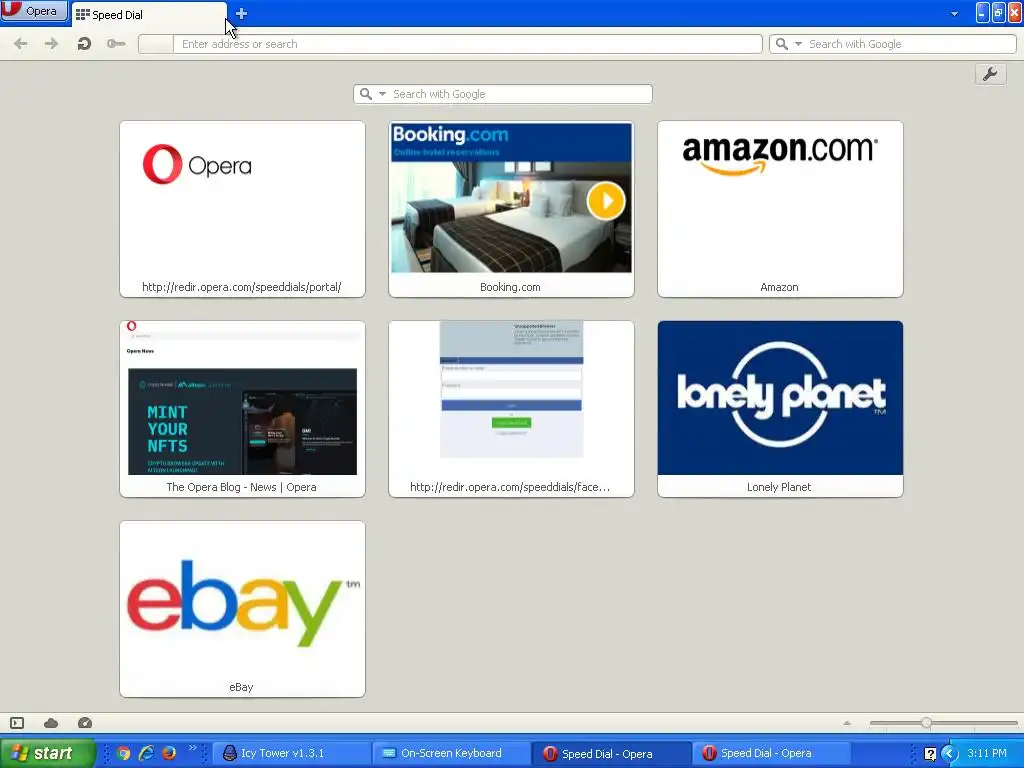Expand quick launch overflow chevron
Image resolution: width=1024 pixels, height=768 pixels.
(x=193, y=748)
